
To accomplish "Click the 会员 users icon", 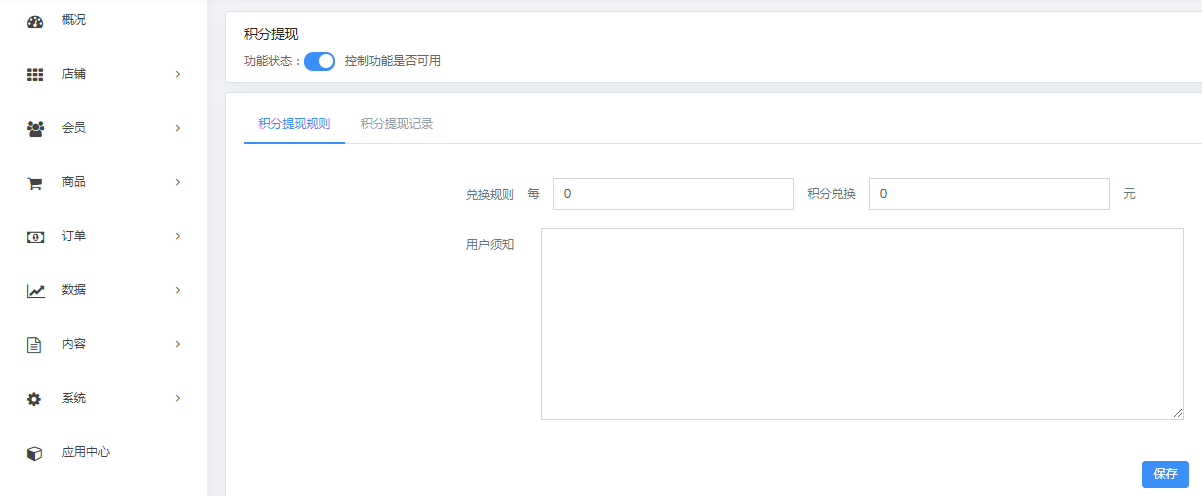I will pos(35,128).
